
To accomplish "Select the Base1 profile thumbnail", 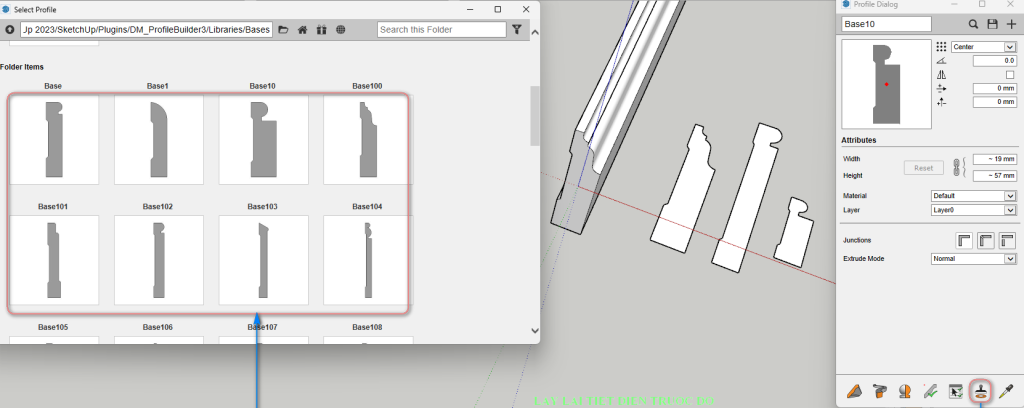I will point(159,140).
